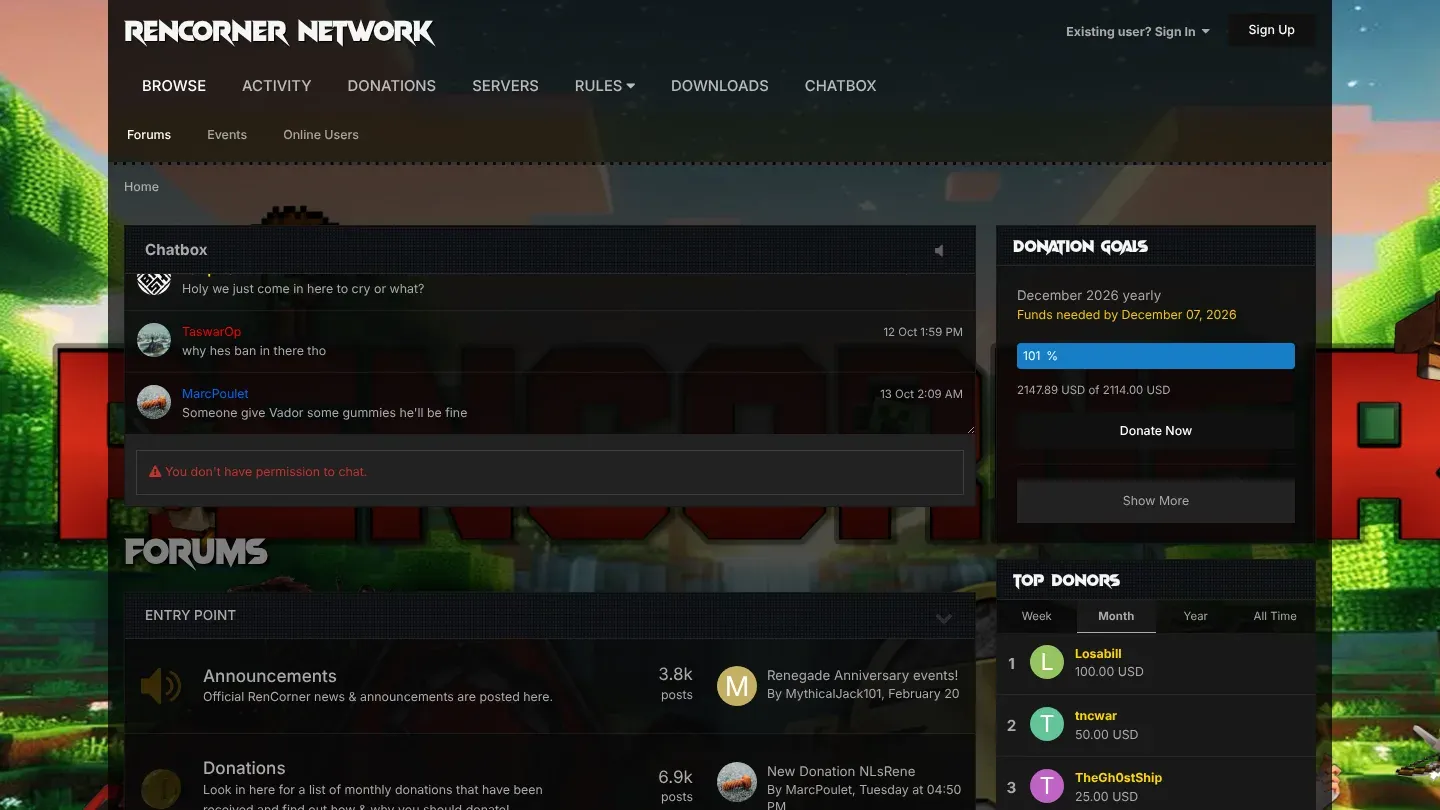Click TheGh0stShip's purple T avatar
This screenshot has width=1440, height=810.
(1047, 786)
